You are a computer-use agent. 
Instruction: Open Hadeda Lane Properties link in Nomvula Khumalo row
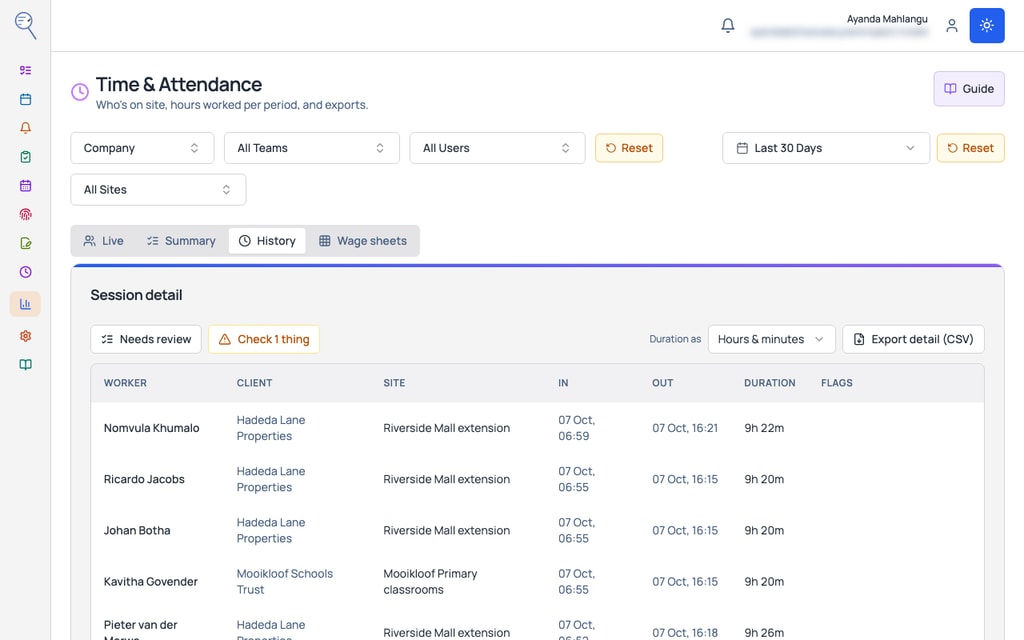click(x=271, y=428)
